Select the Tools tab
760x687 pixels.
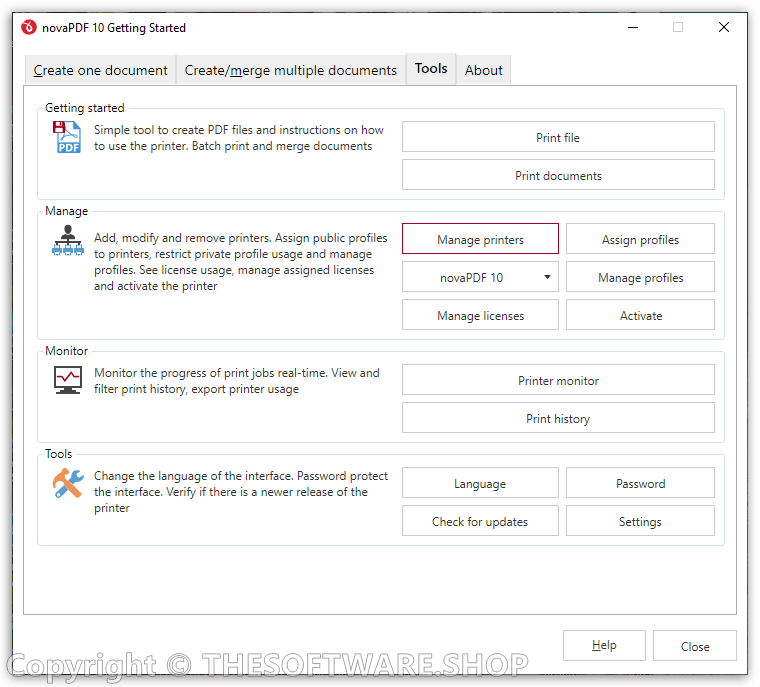pyautogui.click(x=431, y=68)
